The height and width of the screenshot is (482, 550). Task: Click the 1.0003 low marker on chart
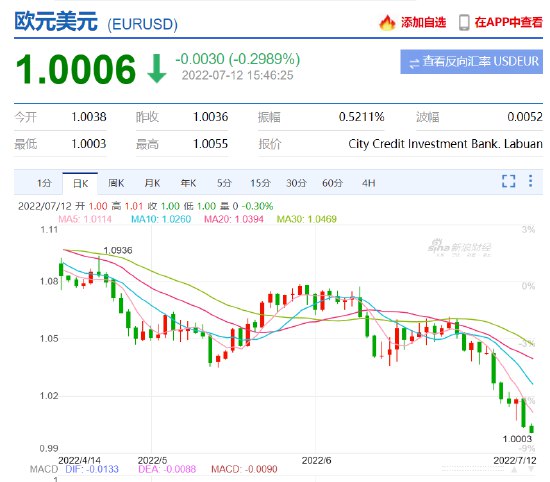tap(517, 439)
